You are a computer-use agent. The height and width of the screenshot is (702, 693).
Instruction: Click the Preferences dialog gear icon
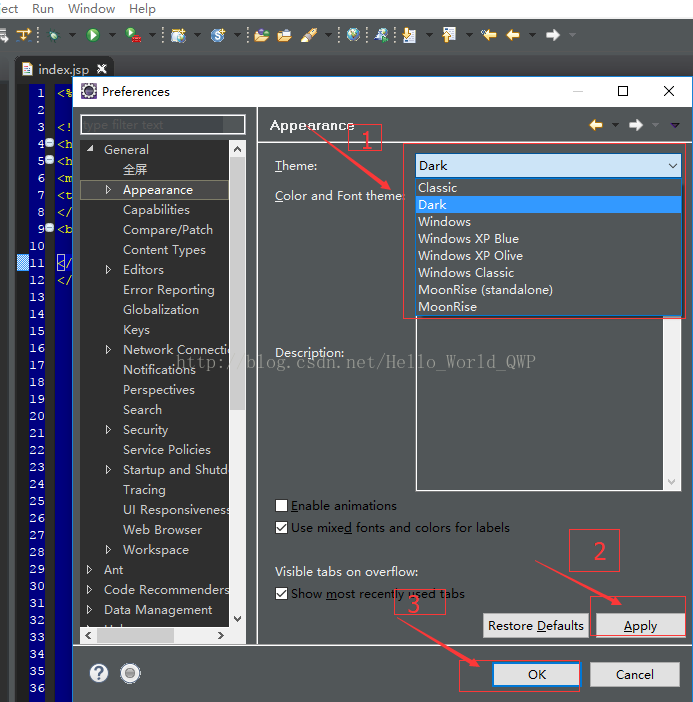[89, 91]
